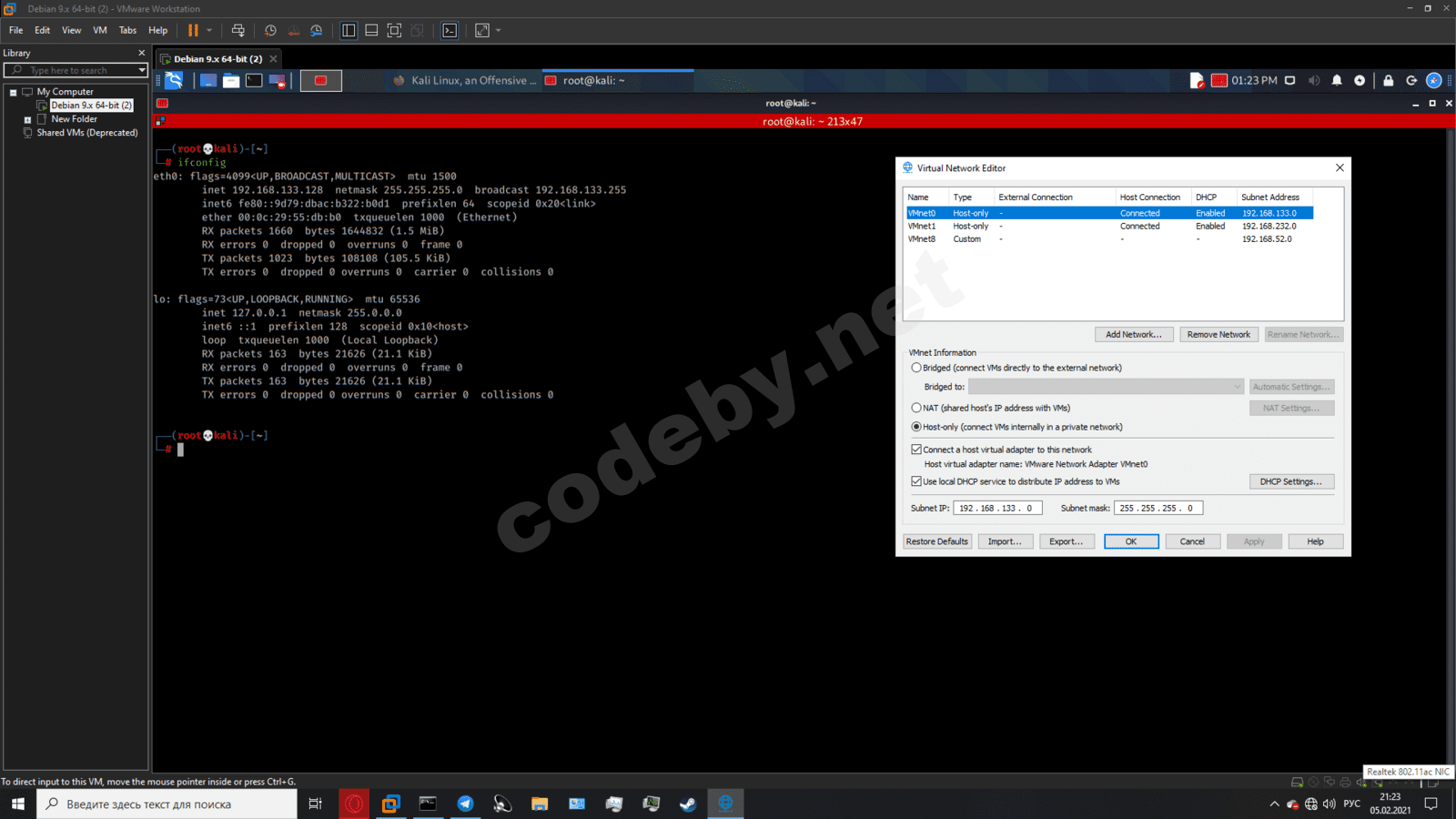The width and height of the screenshot is (1456, 819).
Task: Click the Subnet IP field
Action: pyautogui.click(x=997, y=508)
